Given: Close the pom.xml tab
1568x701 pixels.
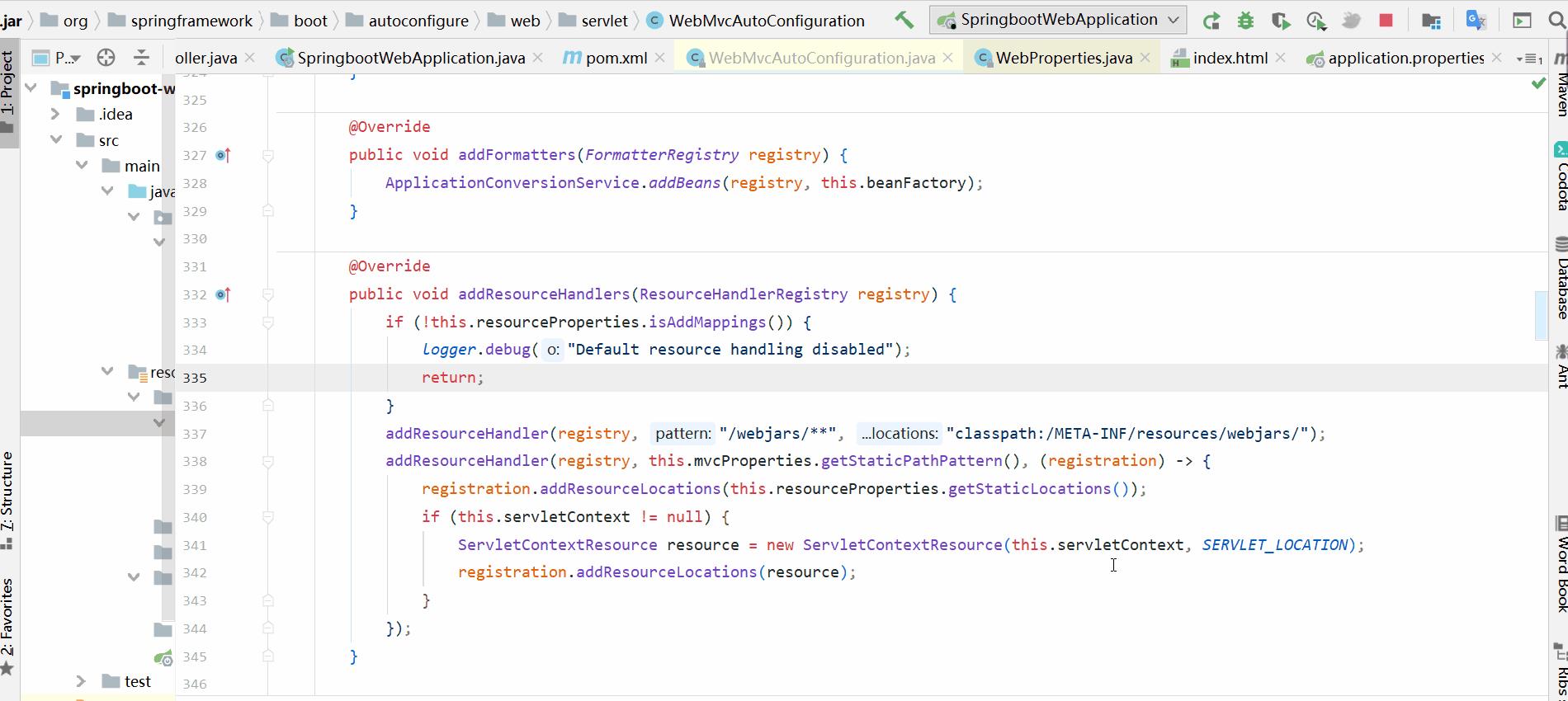Looking at the screenshot, I should coord(660,58).
